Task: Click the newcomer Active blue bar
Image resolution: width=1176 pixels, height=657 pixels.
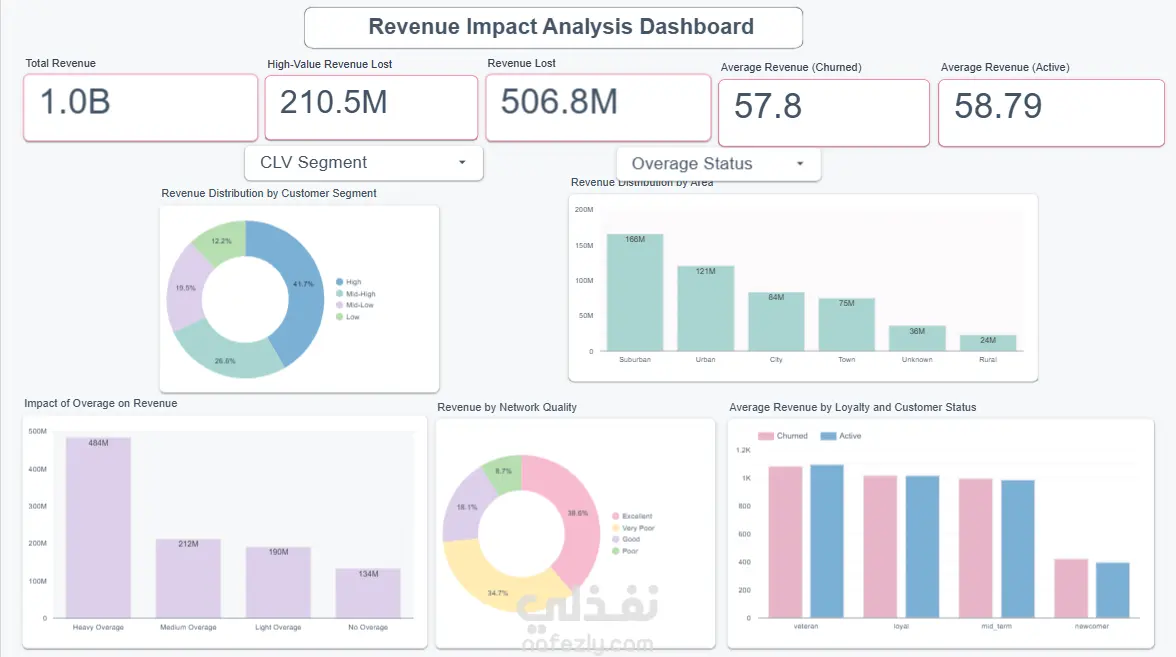Action: click(x=1112, y=590)
